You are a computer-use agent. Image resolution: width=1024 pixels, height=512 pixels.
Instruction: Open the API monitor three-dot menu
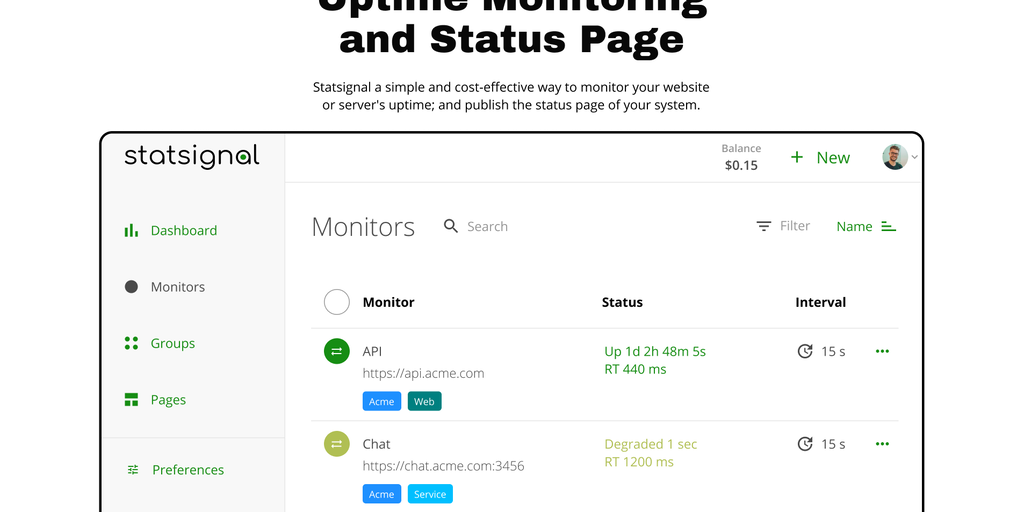(x=882, y=351)
